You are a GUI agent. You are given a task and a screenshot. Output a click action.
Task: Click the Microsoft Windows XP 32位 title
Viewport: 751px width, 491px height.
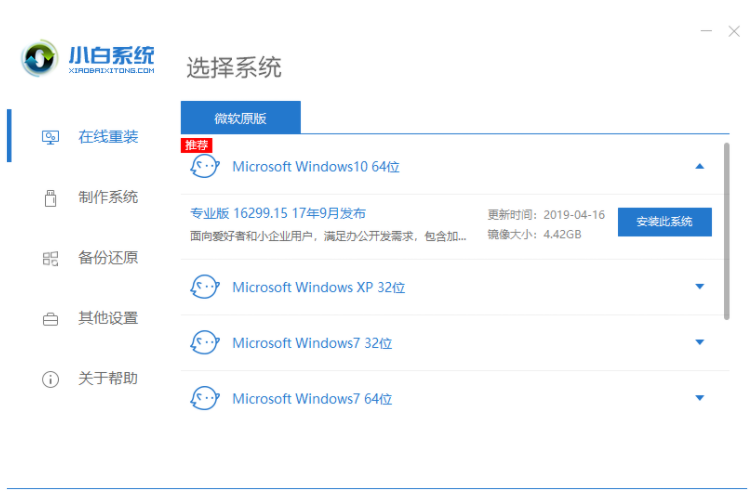(319, 287)
